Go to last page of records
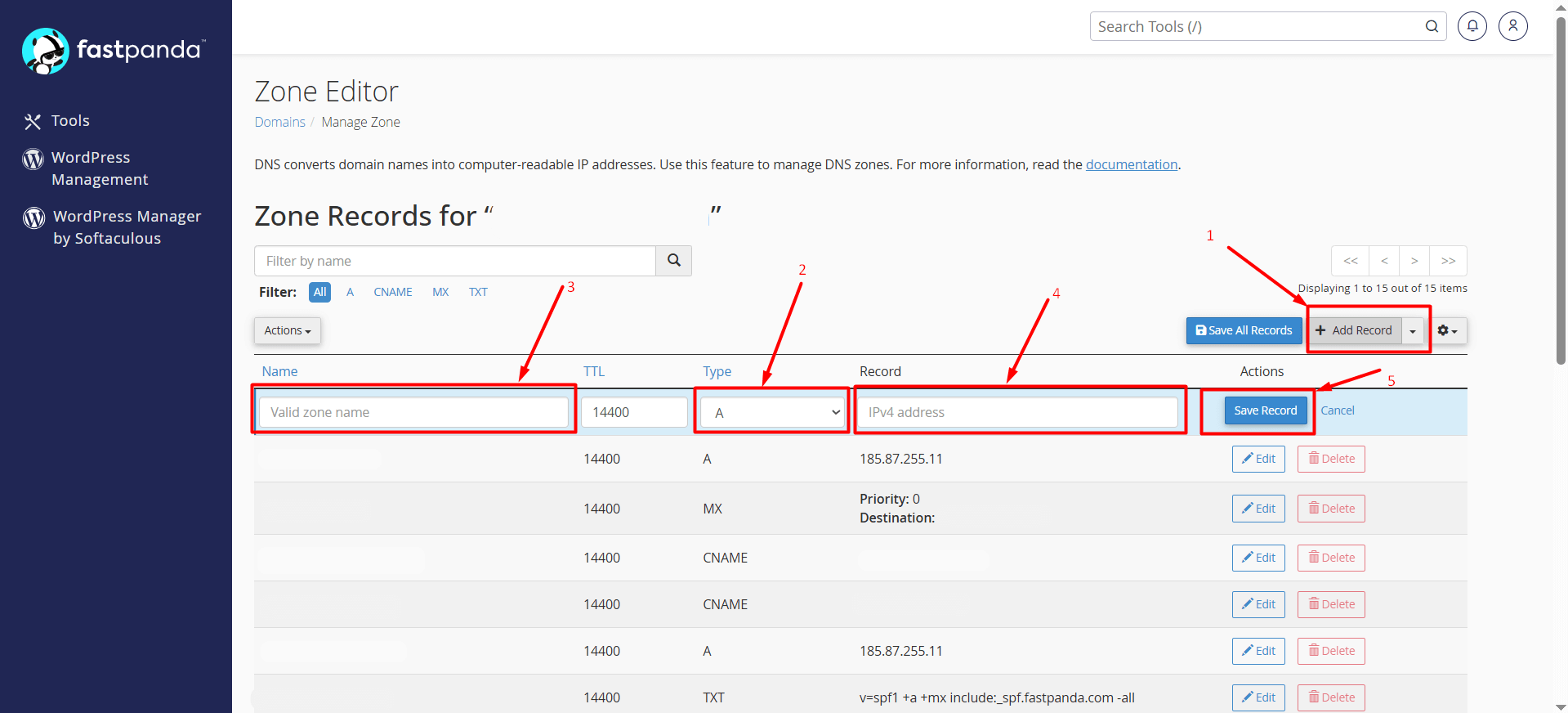 point(1448,261)
